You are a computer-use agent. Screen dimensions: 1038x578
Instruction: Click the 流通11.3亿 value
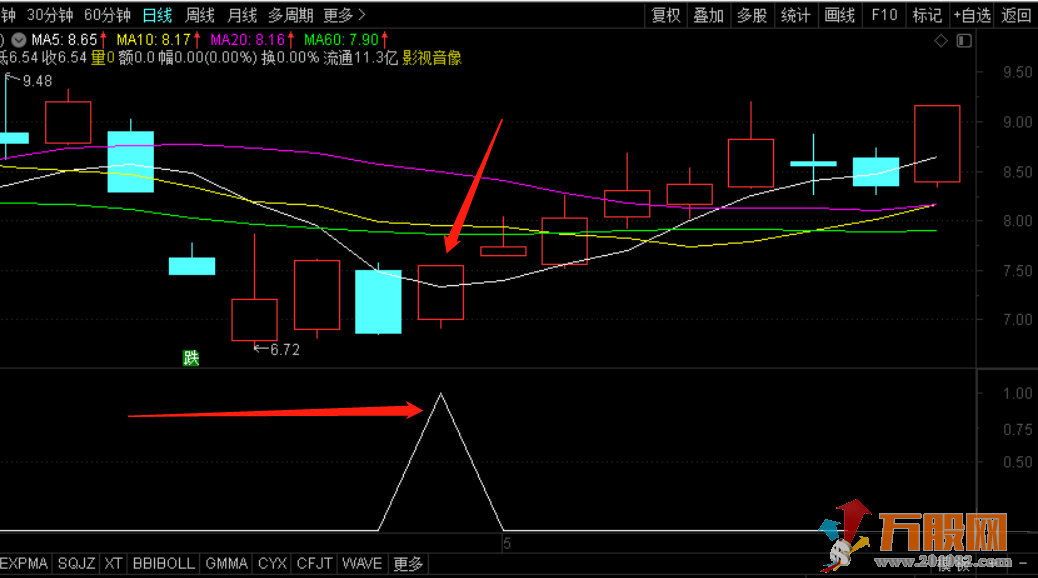[360, 58]
